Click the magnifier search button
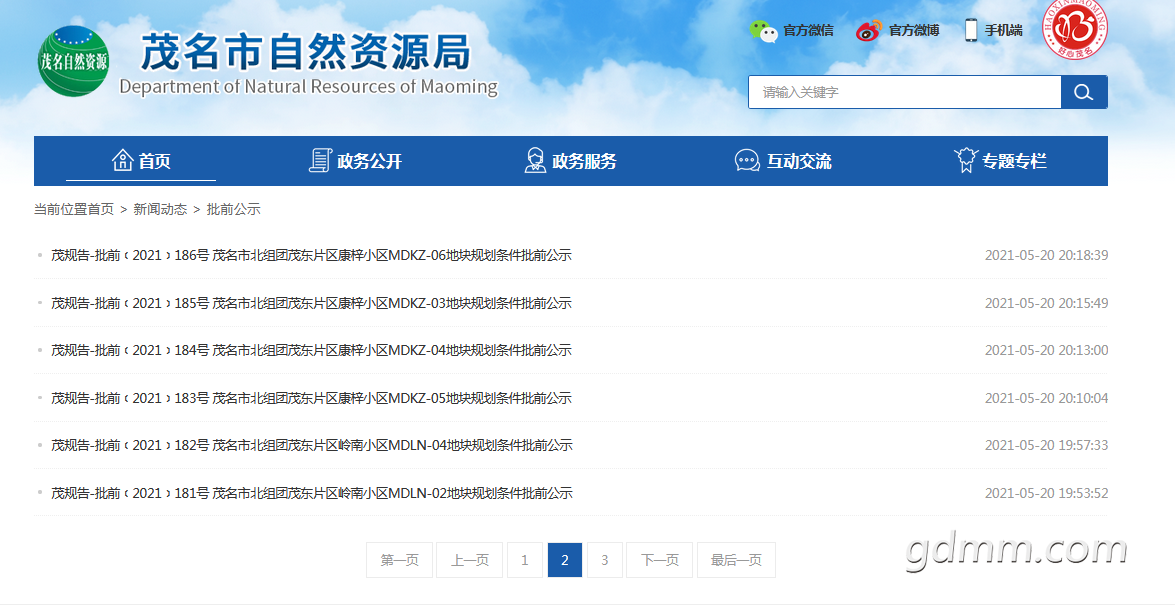This screenshot has width=1175, height=612. tap(1083, 92)
